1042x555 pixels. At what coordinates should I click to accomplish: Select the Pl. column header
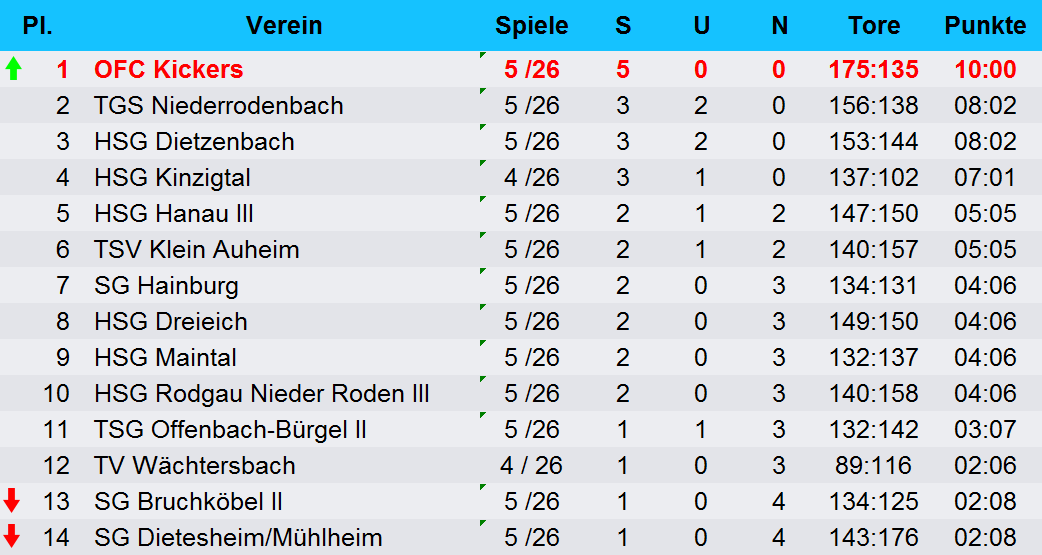coord(37,26)
